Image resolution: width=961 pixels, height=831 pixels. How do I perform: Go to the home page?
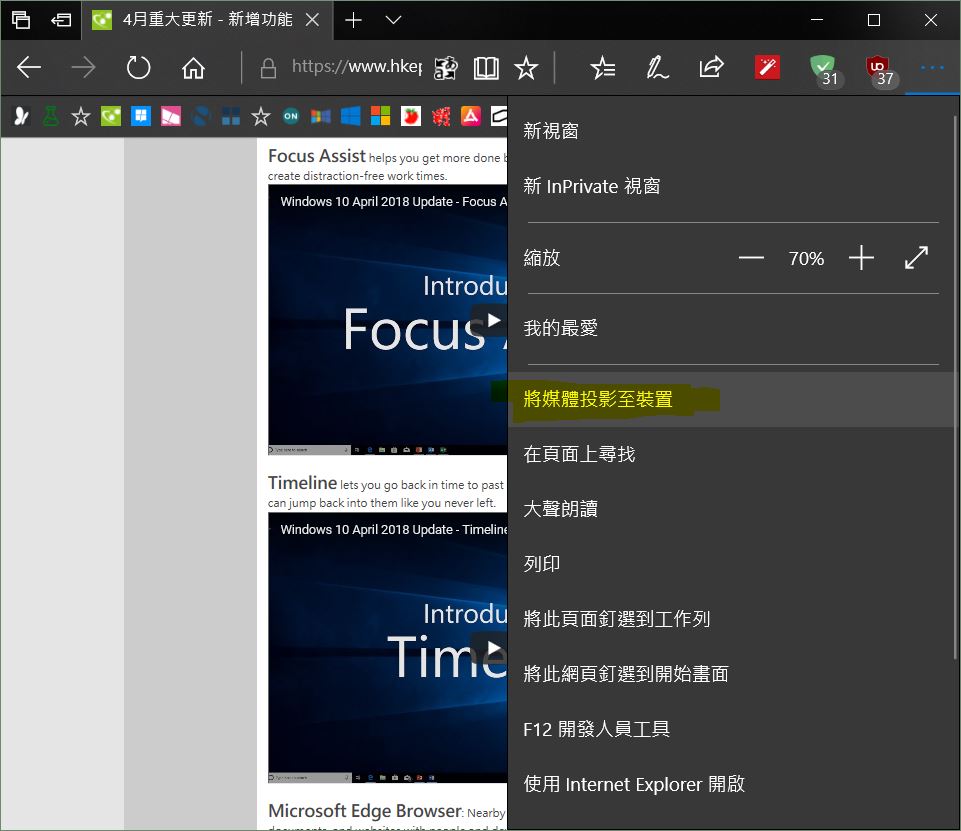click(x=193, y=67)
